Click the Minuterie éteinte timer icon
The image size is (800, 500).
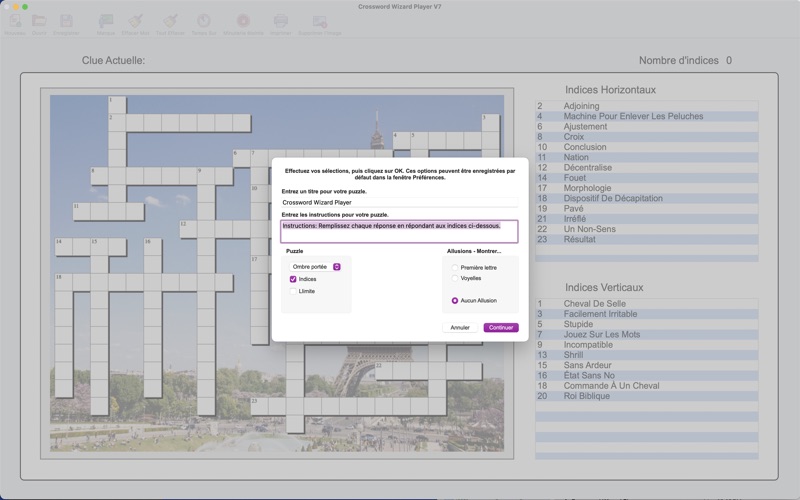tap(243, 21)
